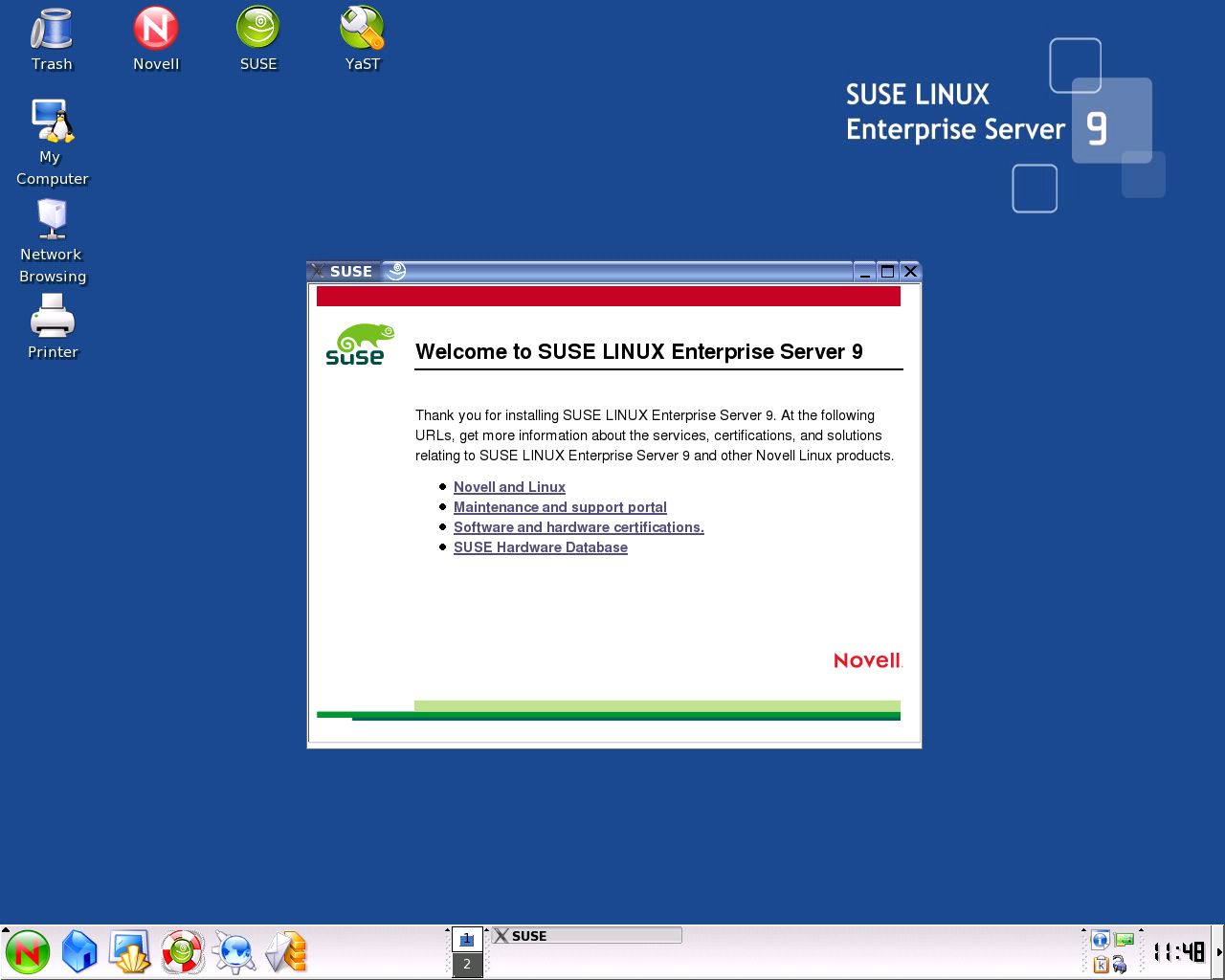Click the taskbar applet handle arrow

click(x=487, y=931)
